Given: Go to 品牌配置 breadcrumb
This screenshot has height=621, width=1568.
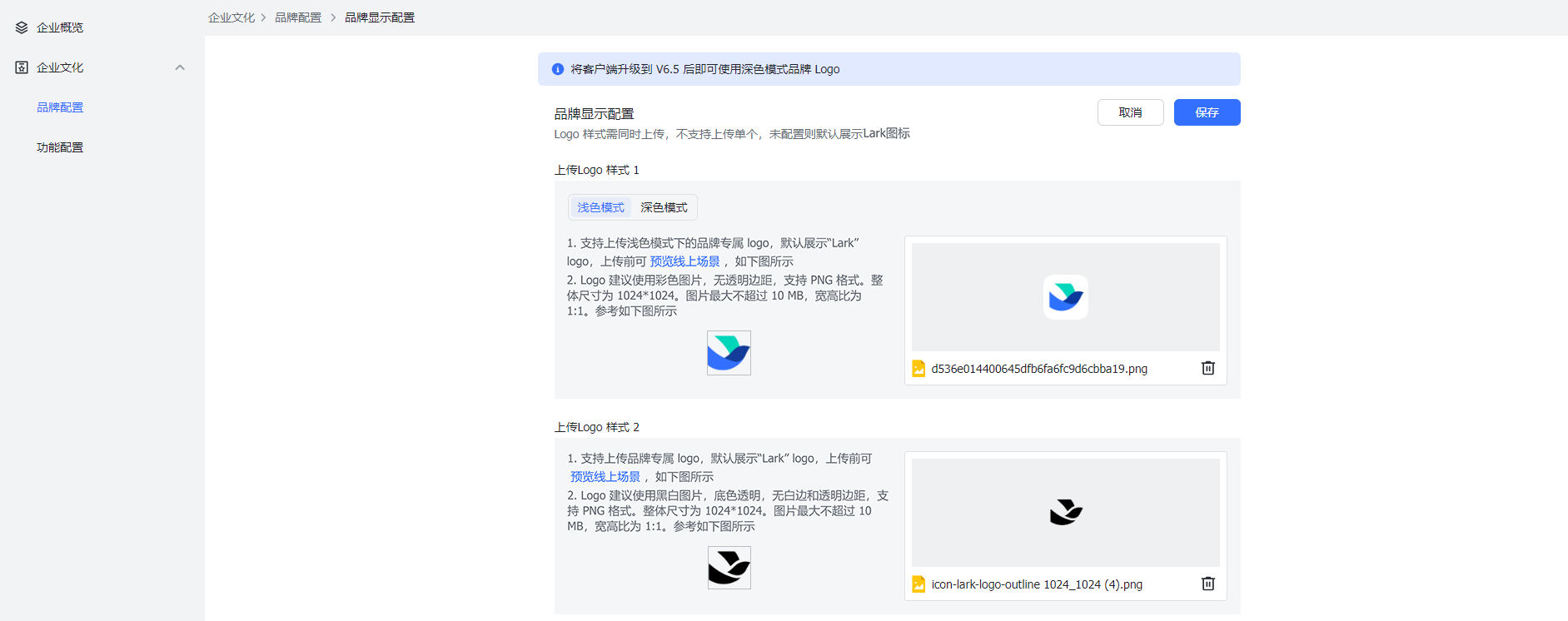Looking at the screenshot, I should click(x=298, y=17).
